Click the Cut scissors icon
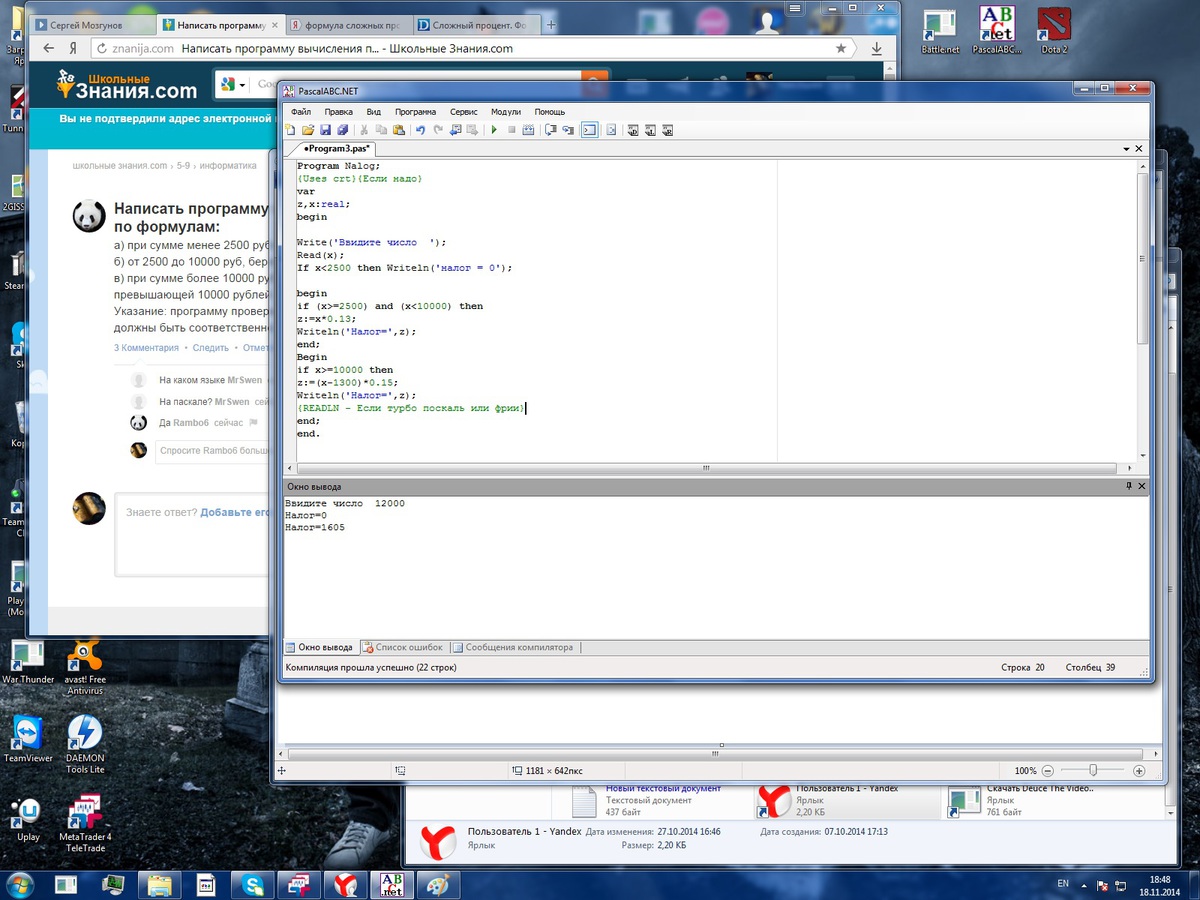1200x900 pixels. pyautogui.click(x=364, y=130)
